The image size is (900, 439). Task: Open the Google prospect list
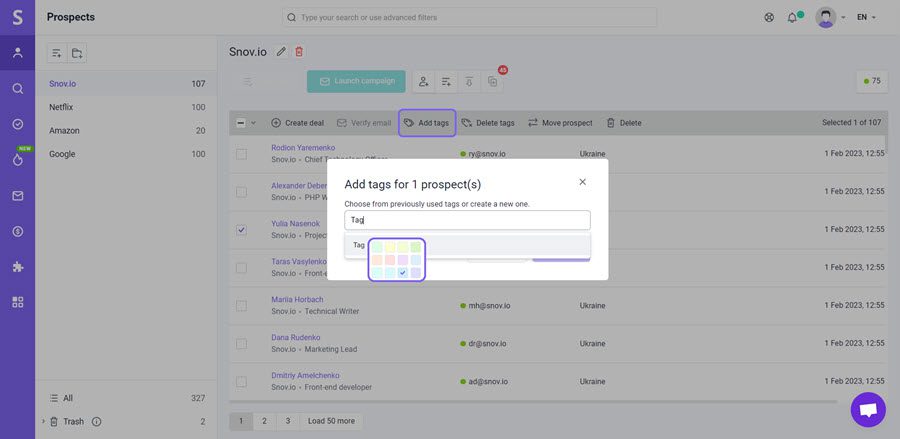coord(126,154)
